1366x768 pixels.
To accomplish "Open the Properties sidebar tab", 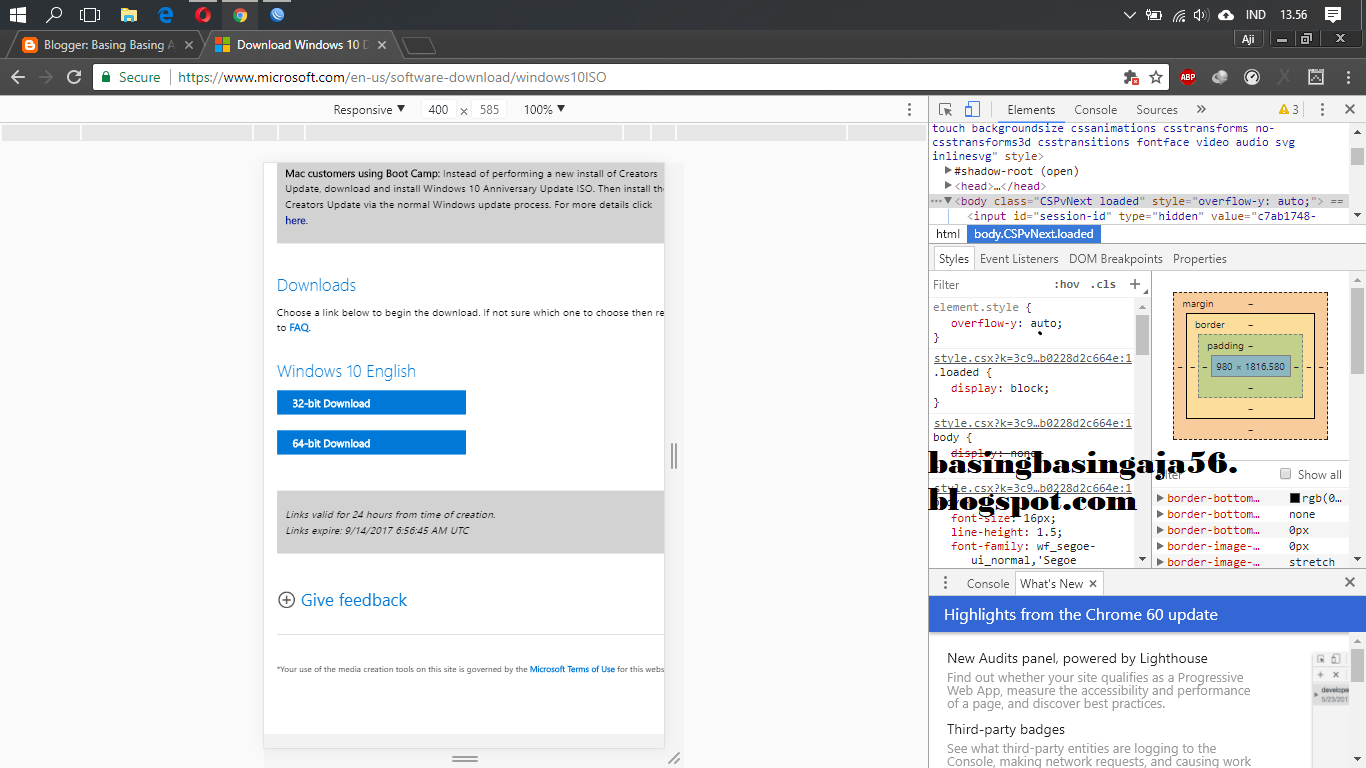I will [1200, 259].
